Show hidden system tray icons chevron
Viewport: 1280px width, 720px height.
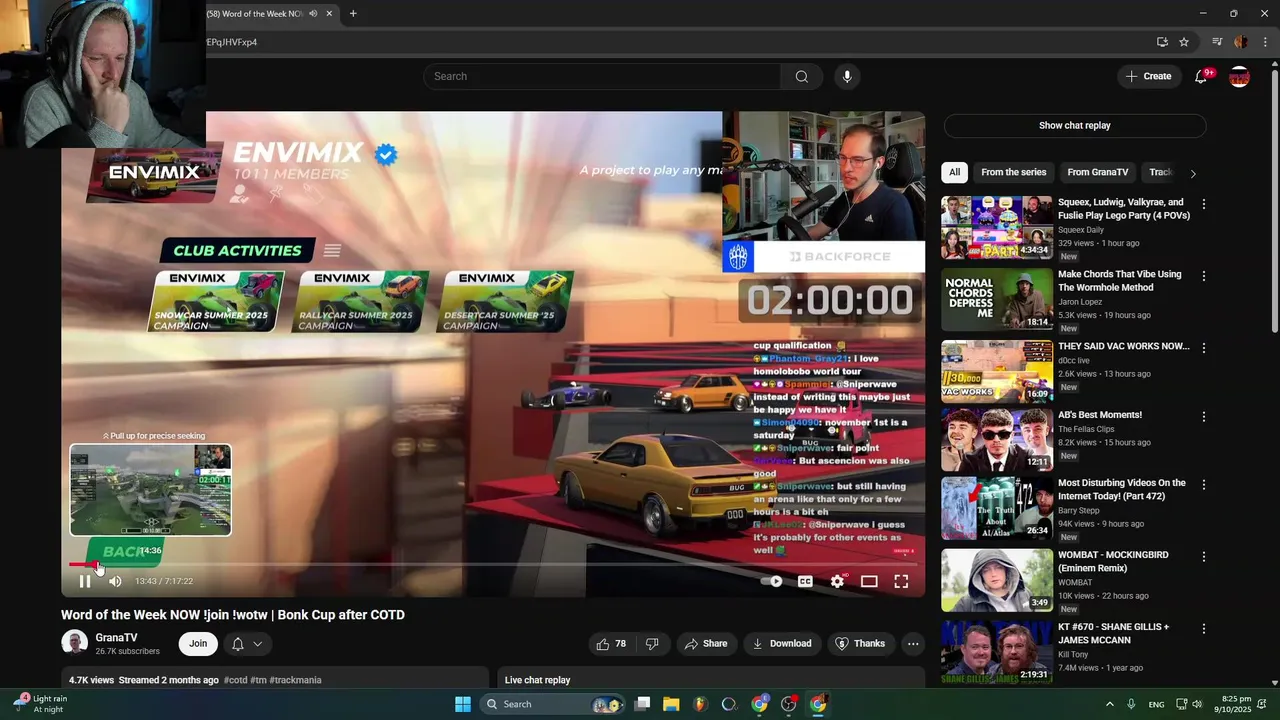pos(1109,704)
